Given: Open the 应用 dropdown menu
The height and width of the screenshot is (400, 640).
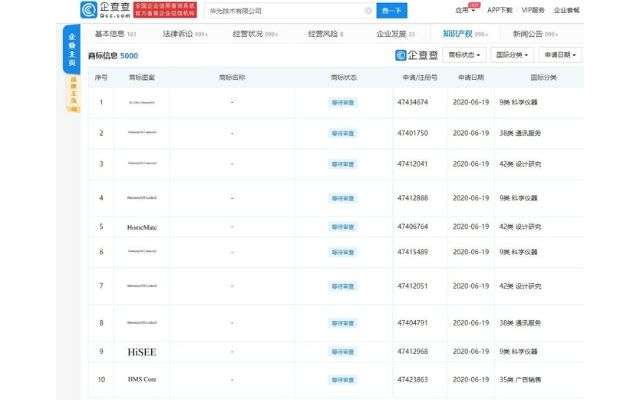Looking at the screenshot, I should click(x=466, y=10).
